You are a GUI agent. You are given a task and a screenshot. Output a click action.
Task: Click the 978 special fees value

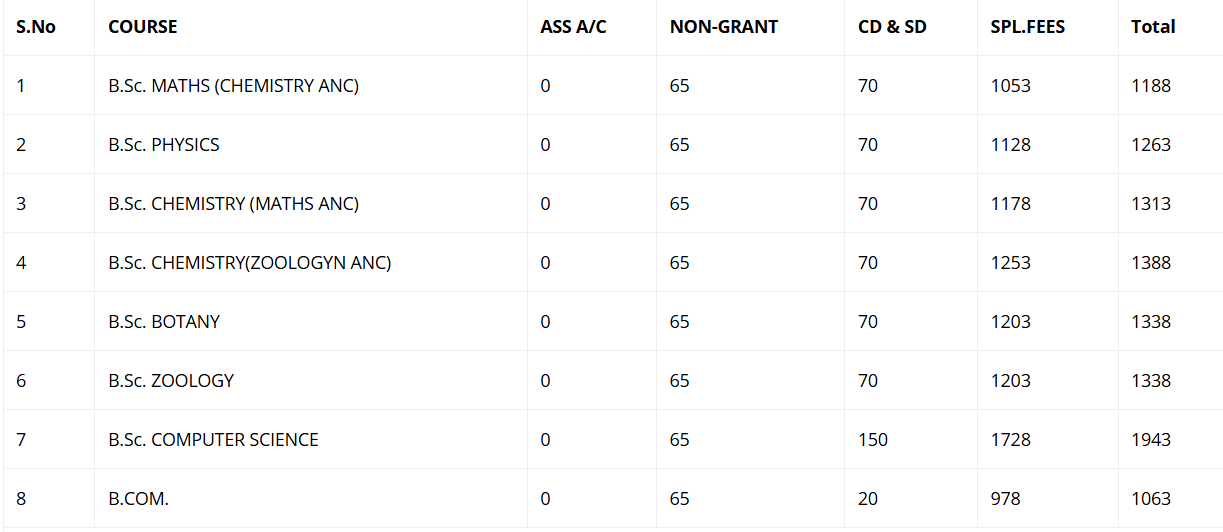1006,499
